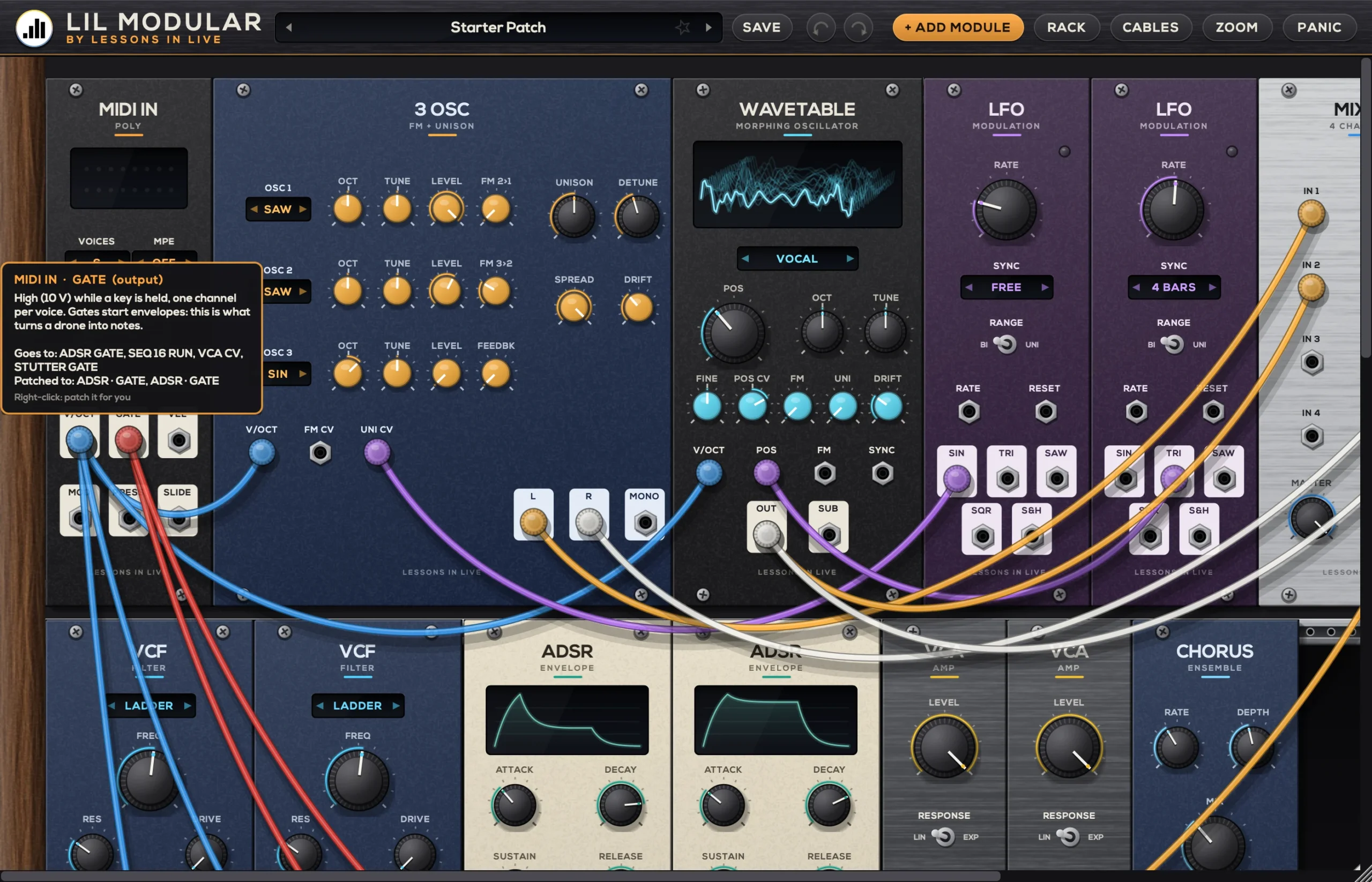The width and height of the screenshot is (1372, 882).
Task: Open the second LFO SYNC 4 BARS selector
Action: pyautogui.click(x=1174, y=287)
